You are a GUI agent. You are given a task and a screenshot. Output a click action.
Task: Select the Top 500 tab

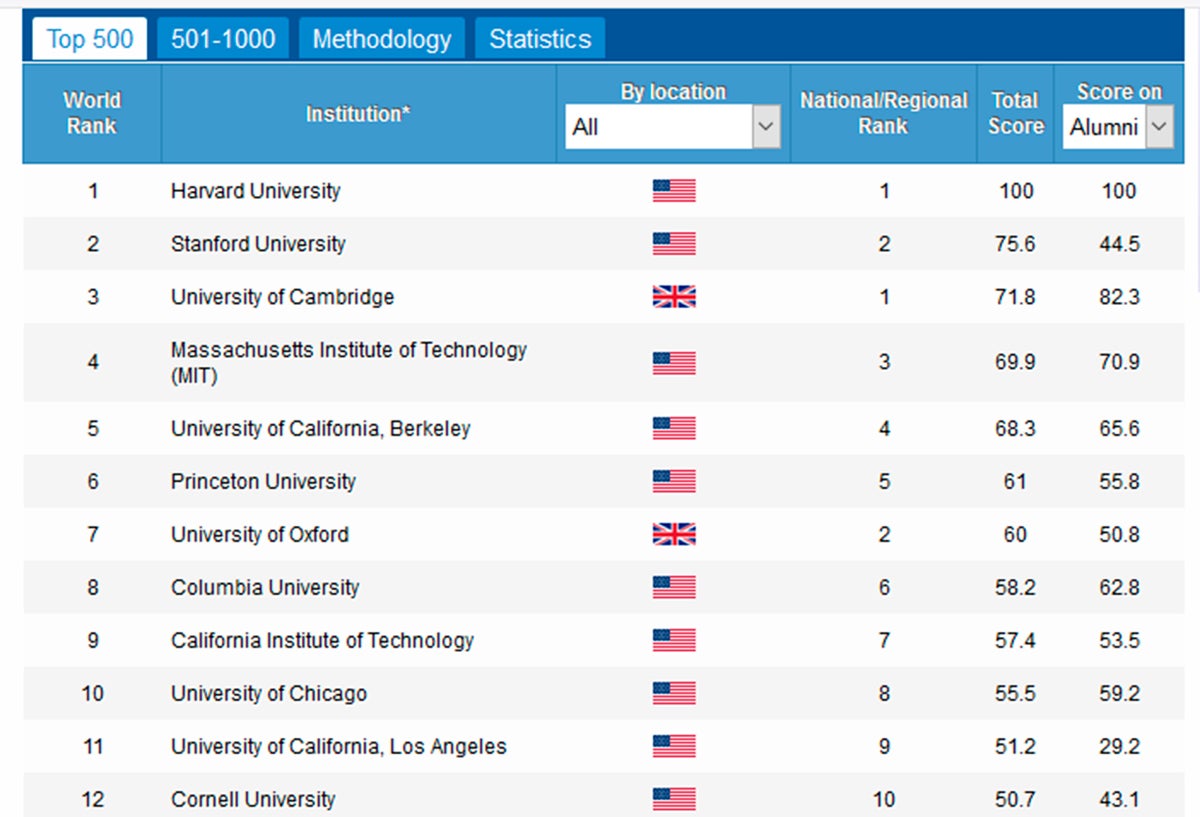coord(90,39)
